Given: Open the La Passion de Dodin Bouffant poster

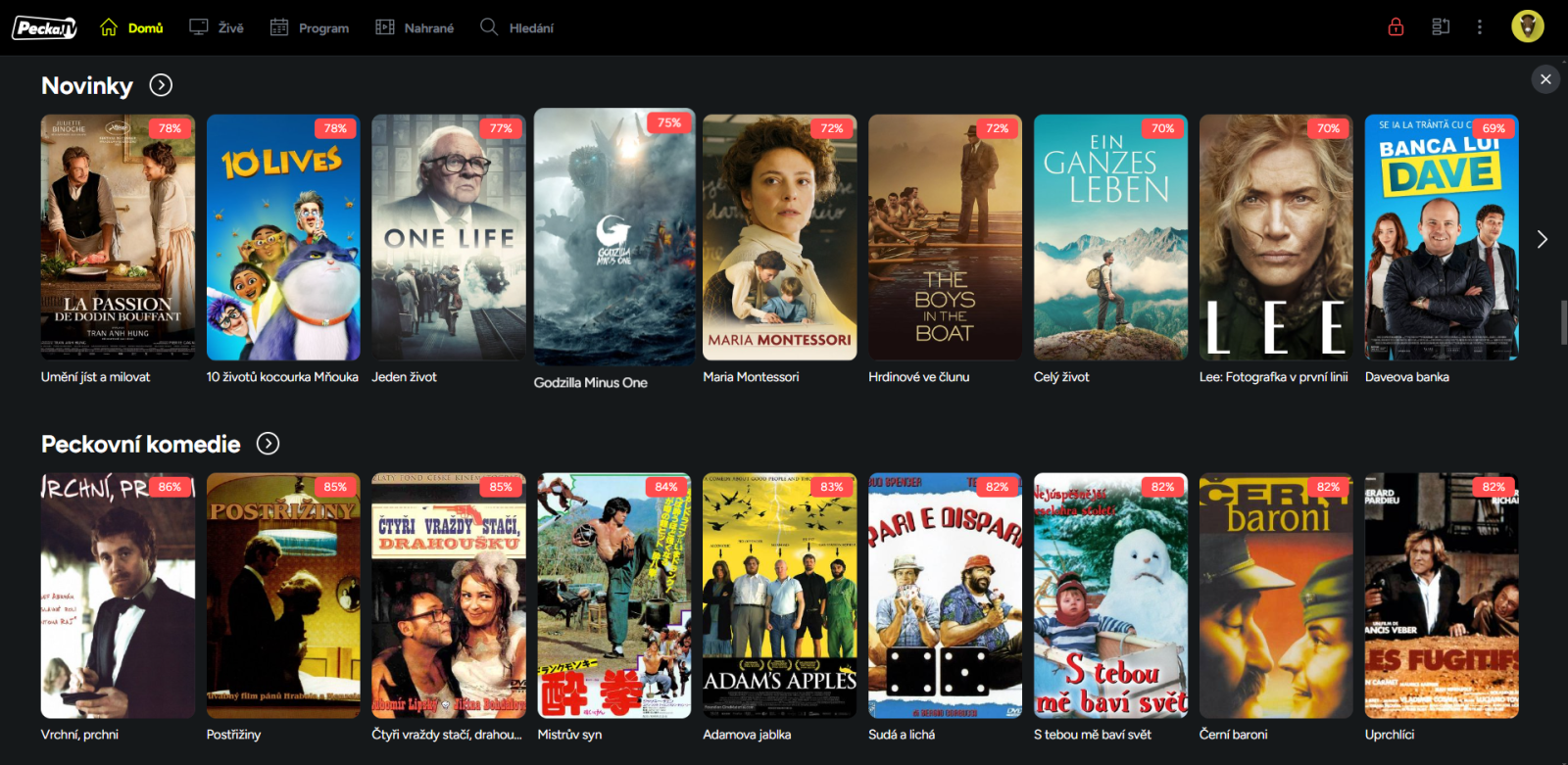Looking at the screenshot, I should [x=118, y=237].
